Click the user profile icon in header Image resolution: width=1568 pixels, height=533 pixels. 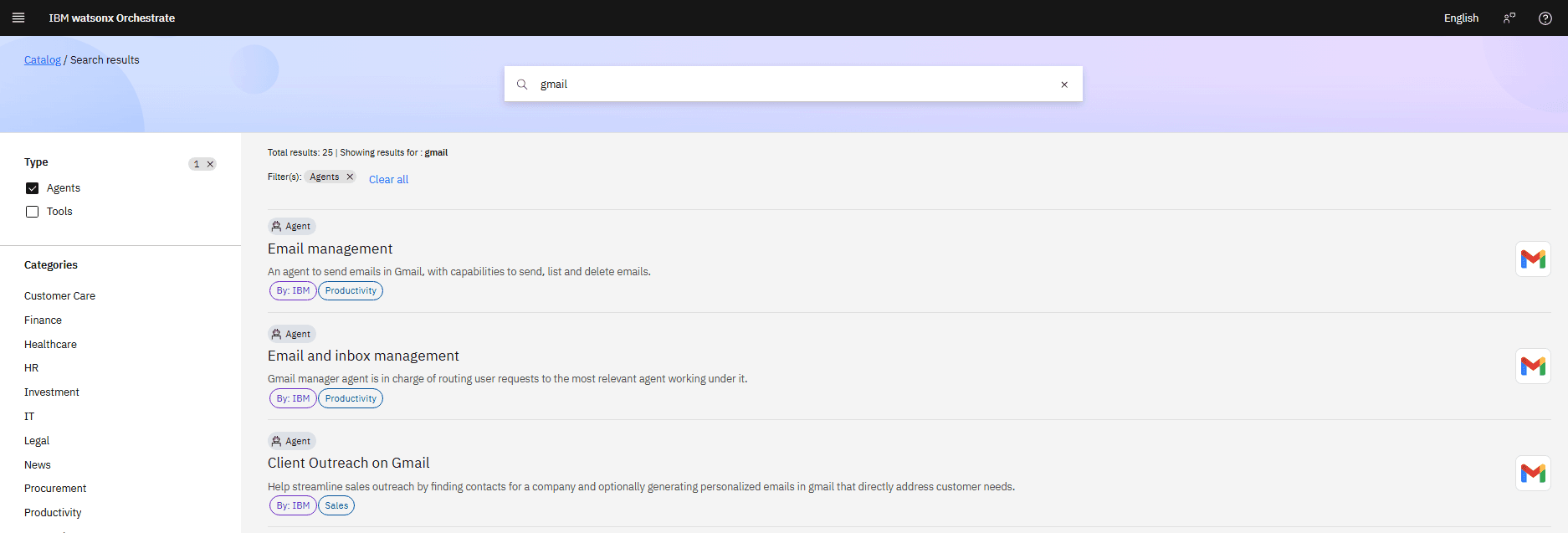tap(1509, 18)
